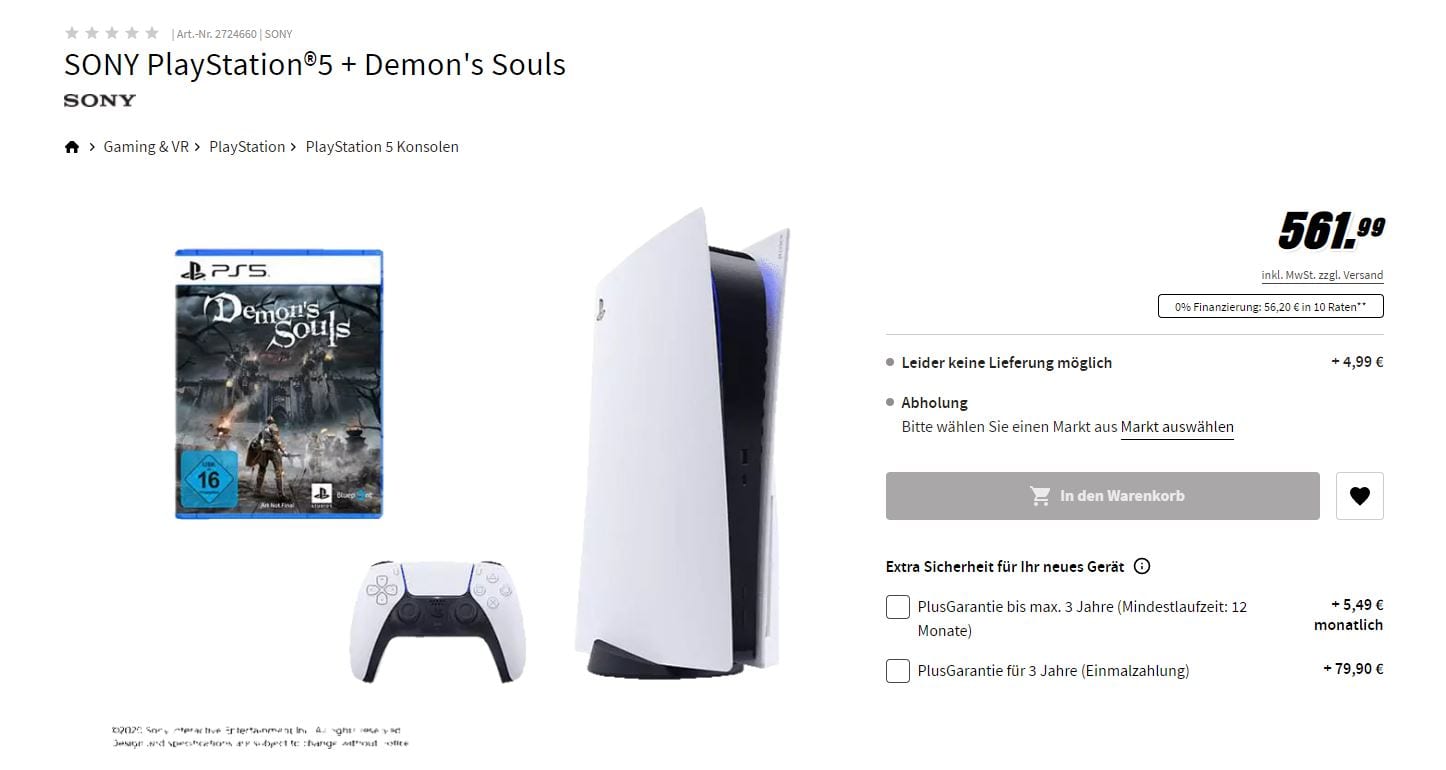Select the Demon's Souls game cover image
The height and width of the screenshot is (770, 1446).
click(x=279, y=384)
